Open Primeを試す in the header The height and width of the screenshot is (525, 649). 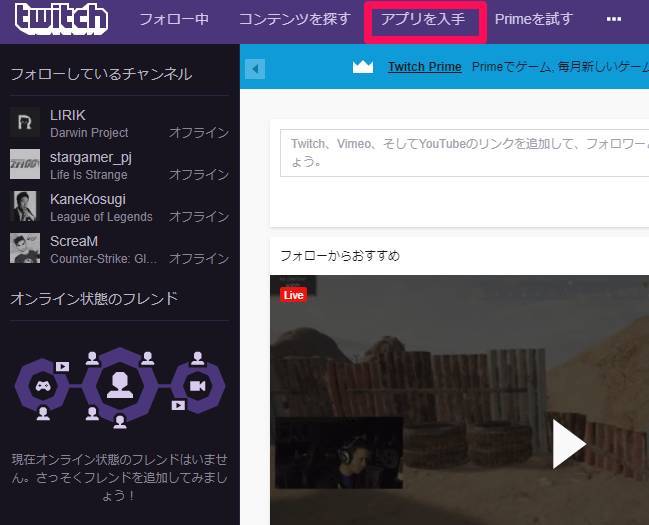(x=534, y=19)
